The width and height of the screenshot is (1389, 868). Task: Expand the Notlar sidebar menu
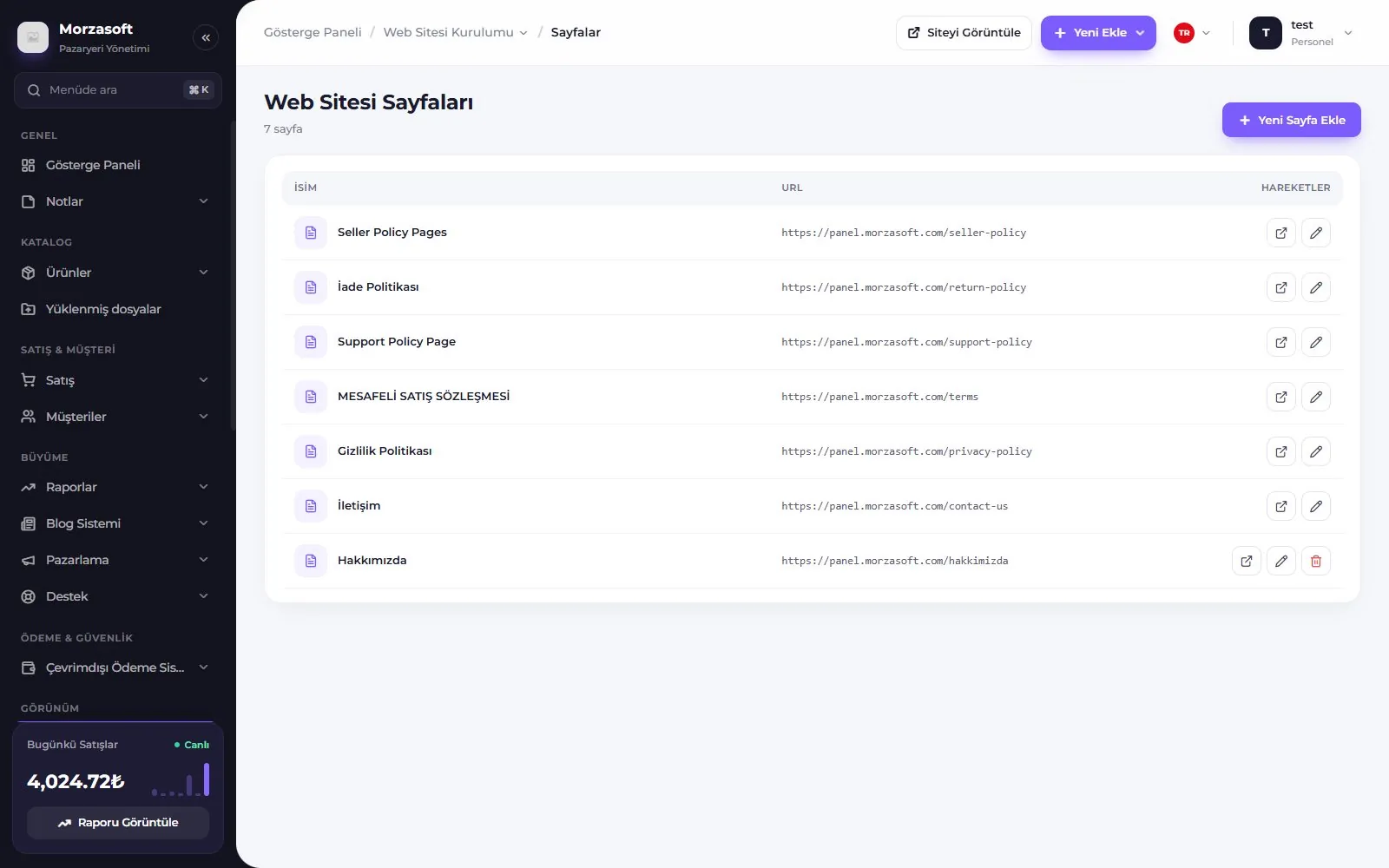tap(116, 201)
